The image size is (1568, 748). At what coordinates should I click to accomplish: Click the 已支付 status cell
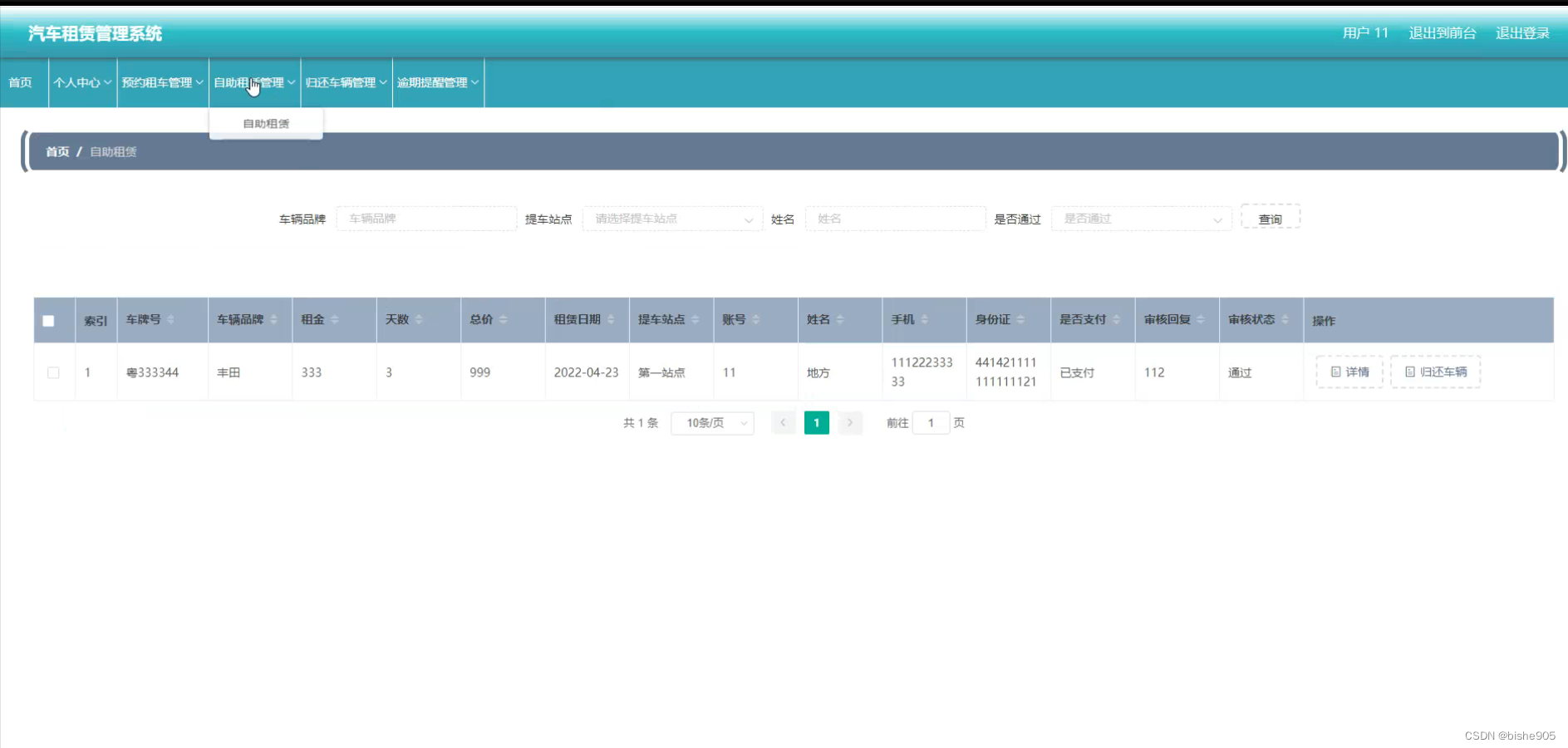1077,372
